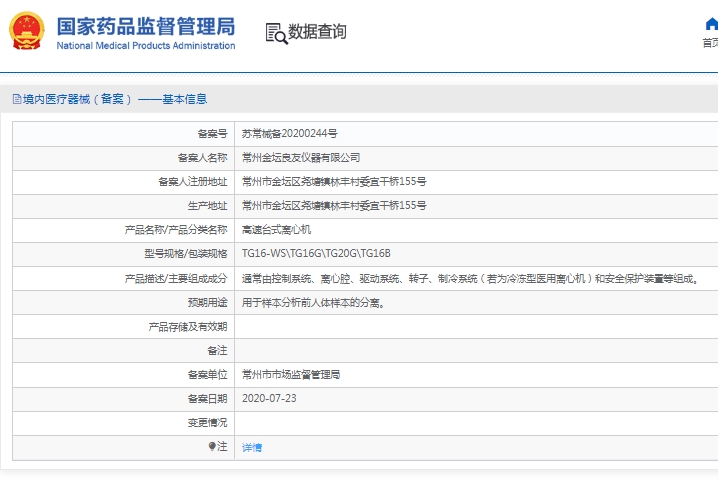Select the product name 高速台式离心机

click(x=276, y=229)
